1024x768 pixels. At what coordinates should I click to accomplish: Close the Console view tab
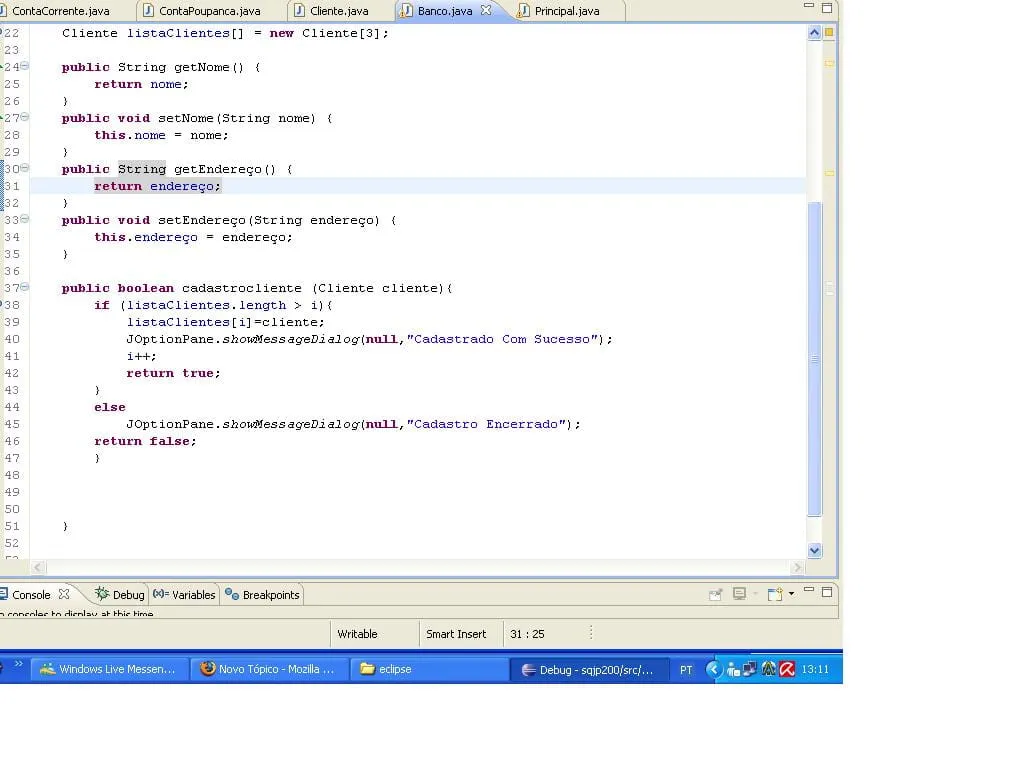click(64, 594)
